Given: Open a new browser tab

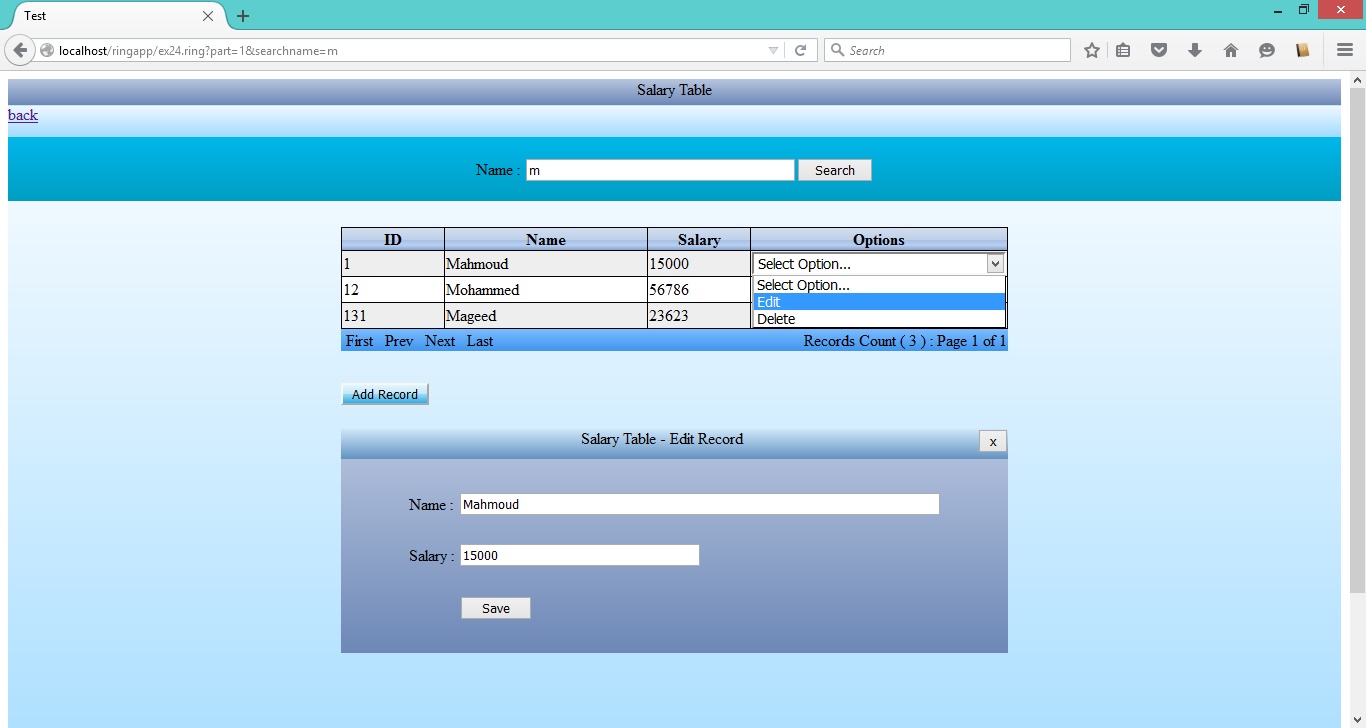Looking at the screenshot, I should pos(242,16).
